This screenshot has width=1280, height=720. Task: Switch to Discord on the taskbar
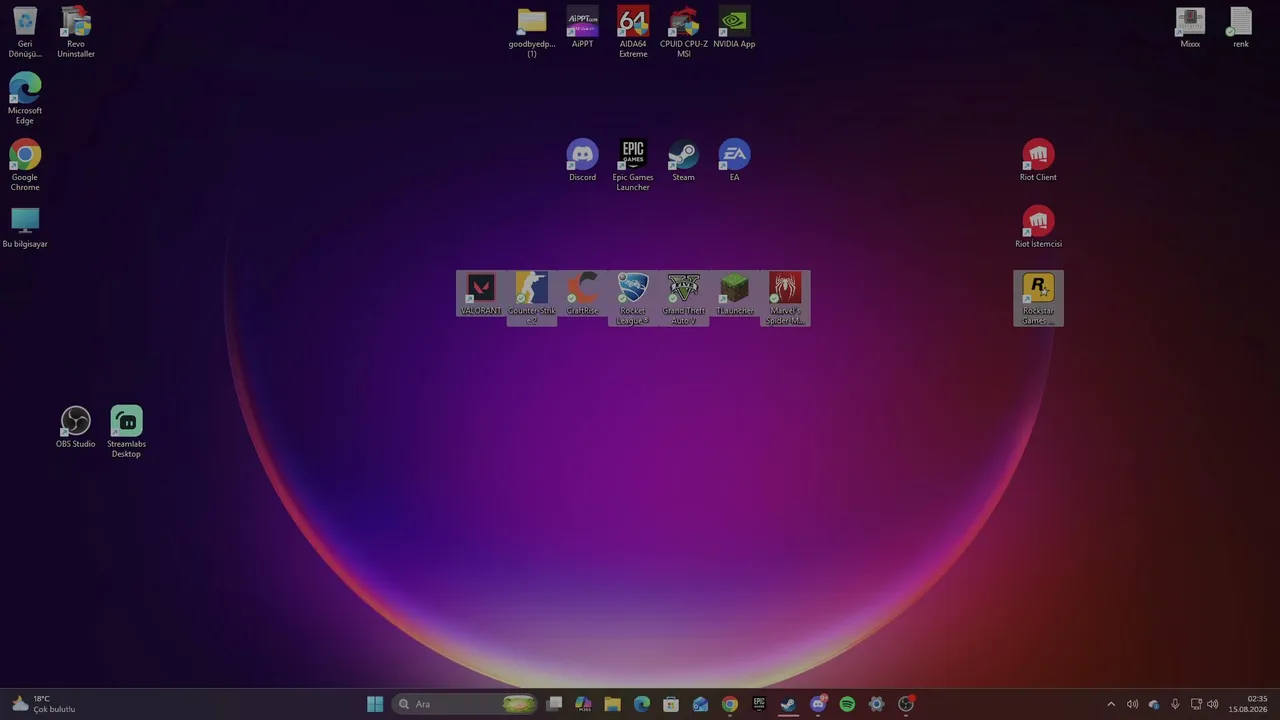pyautogui.click(x=818, y=704)
